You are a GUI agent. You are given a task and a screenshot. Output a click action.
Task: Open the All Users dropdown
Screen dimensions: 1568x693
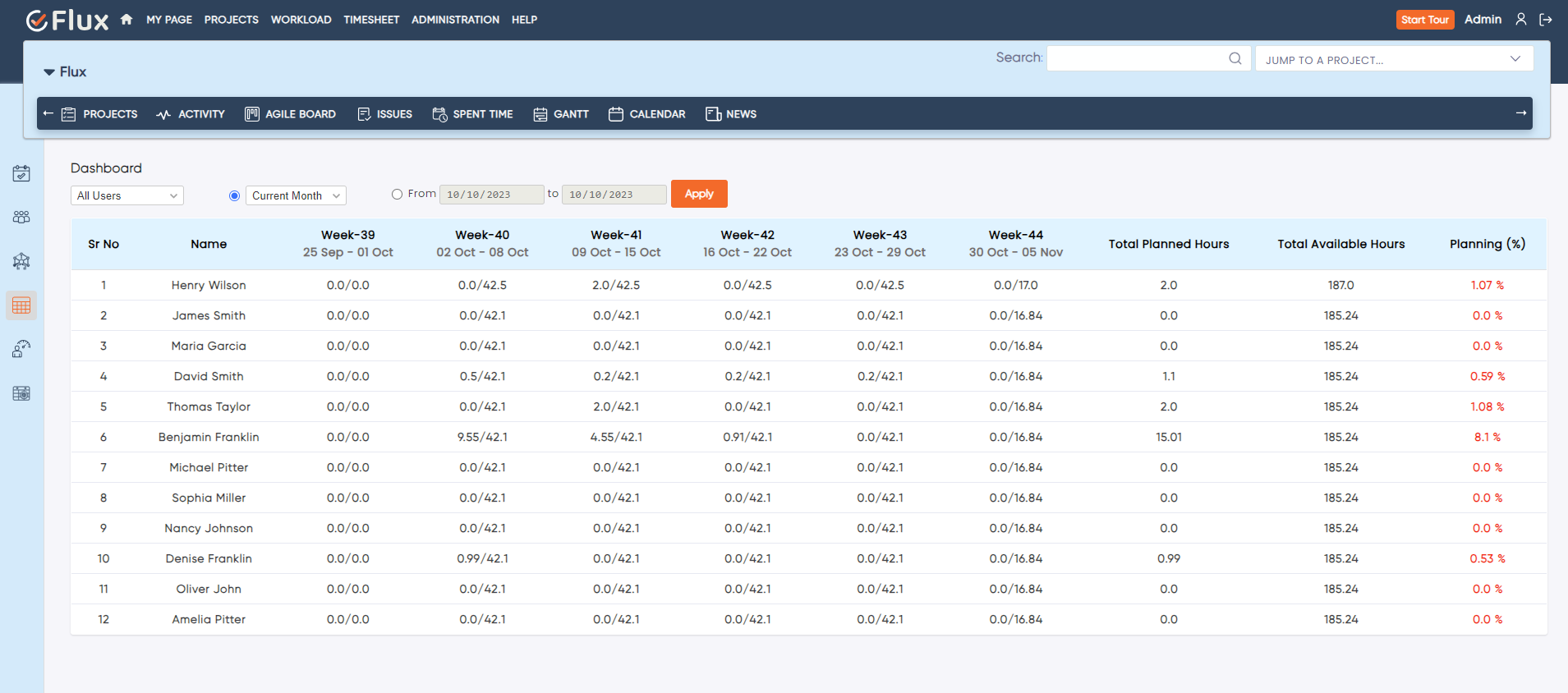coord(127,195)
